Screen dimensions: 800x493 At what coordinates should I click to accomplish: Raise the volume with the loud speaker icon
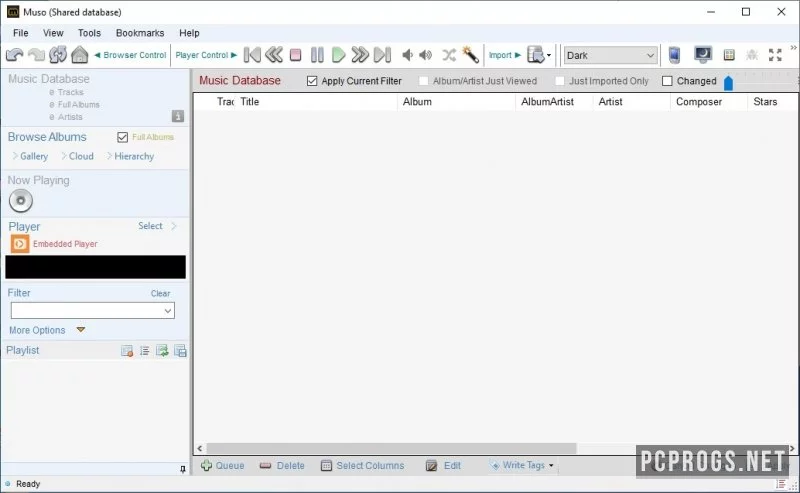tap(426, 55)
